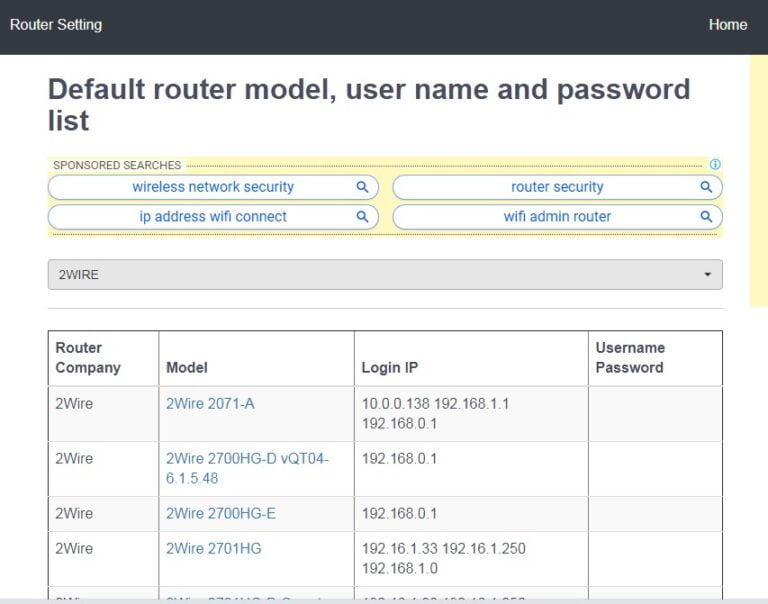Search for wireless network security
Viewport: 768px width, 604px height.
click(213, 187)
